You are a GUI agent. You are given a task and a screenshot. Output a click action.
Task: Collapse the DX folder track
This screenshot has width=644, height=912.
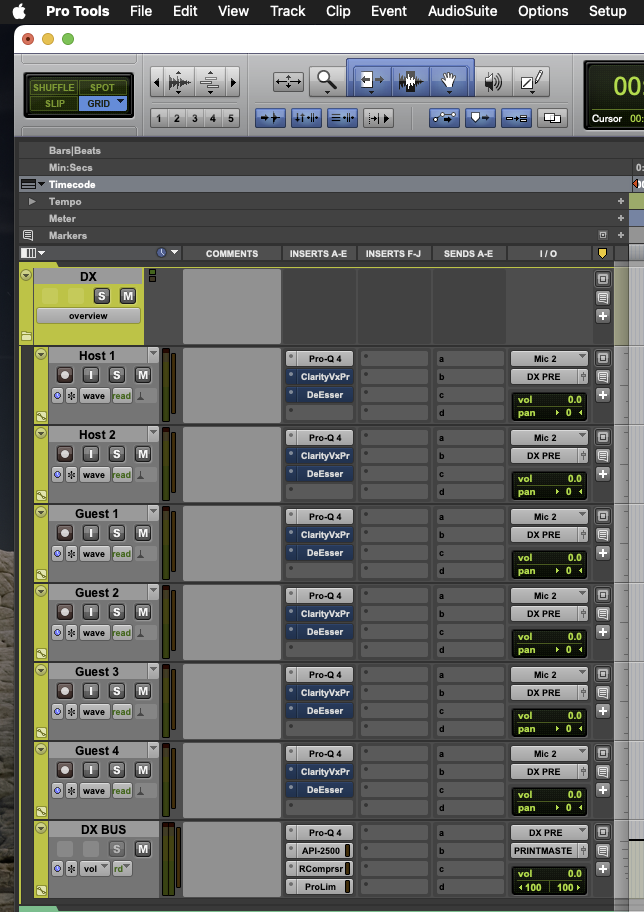(x=26, y=275)
